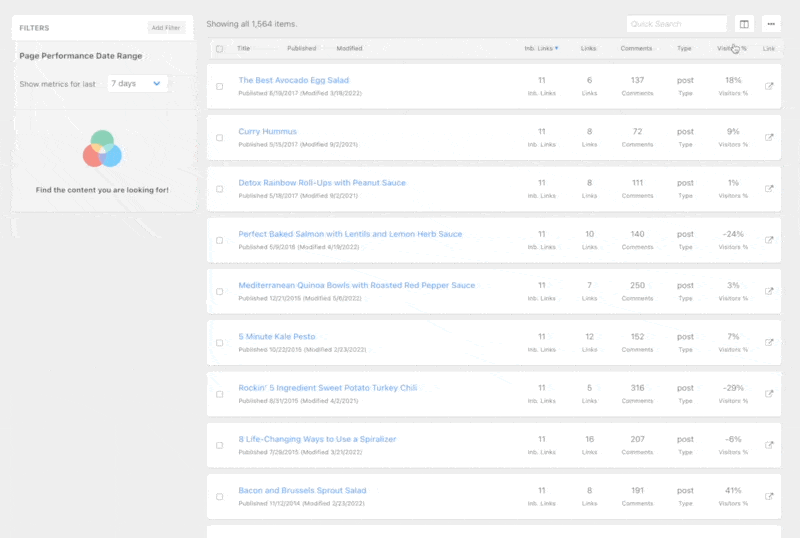
Task: Check the Curry Hummus row
Action: 219,138
